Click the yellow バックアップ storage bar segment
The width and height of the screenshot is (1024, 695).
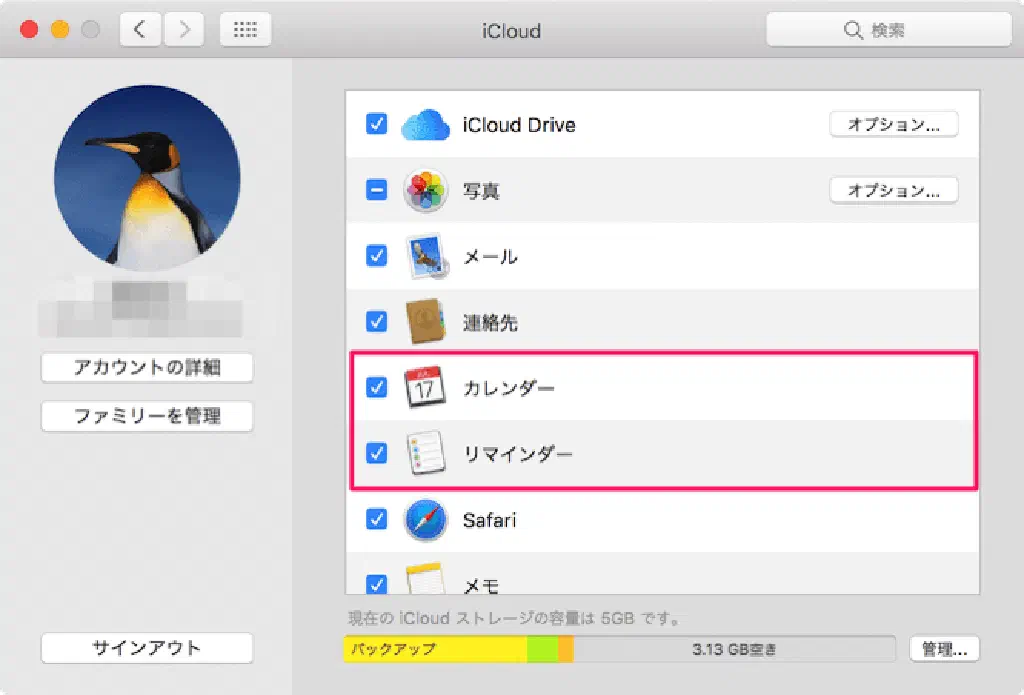[x=434, y=649]
